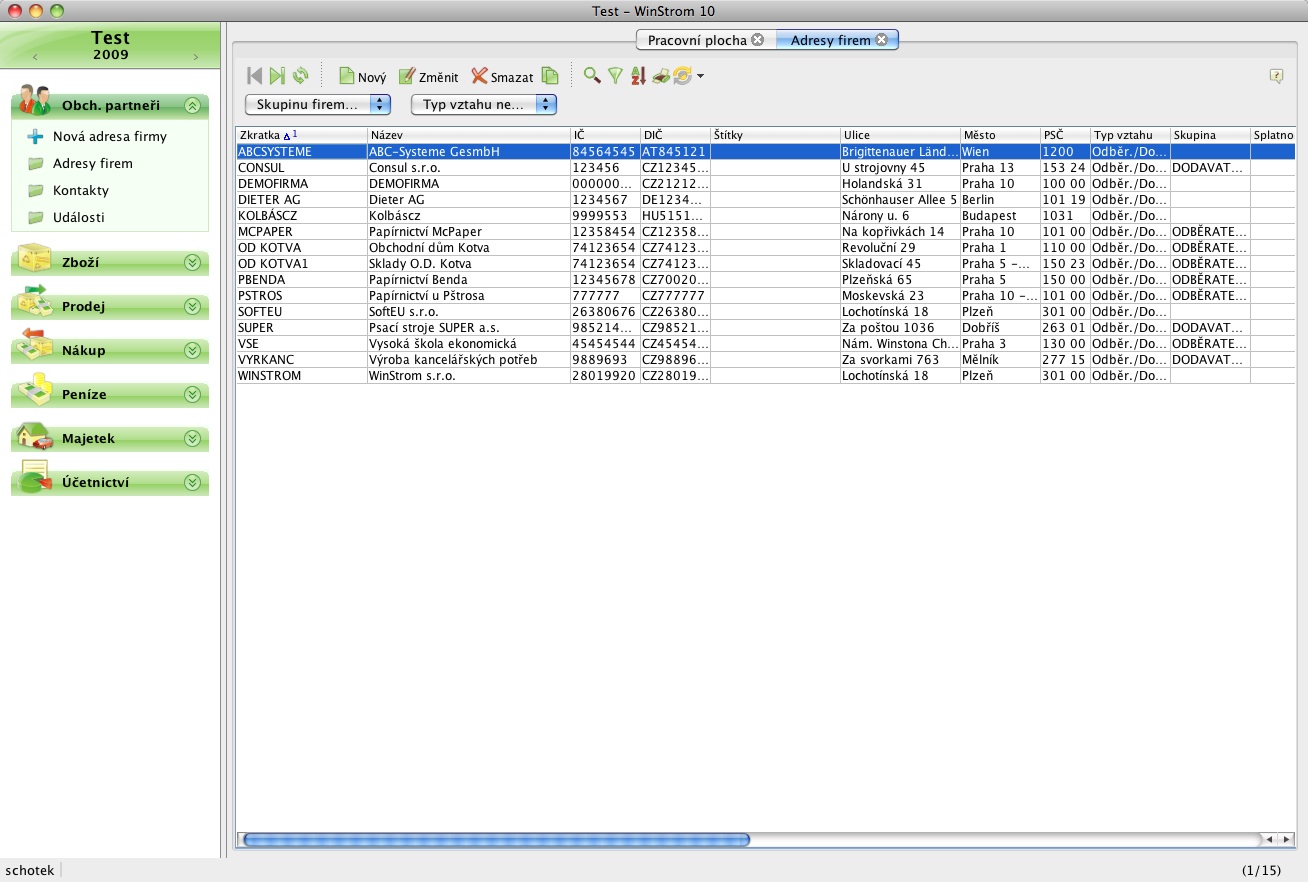The image size is (1308, 882).
Task: Open the Typ vztahu dropdown
Action: (x=484, y=104)
